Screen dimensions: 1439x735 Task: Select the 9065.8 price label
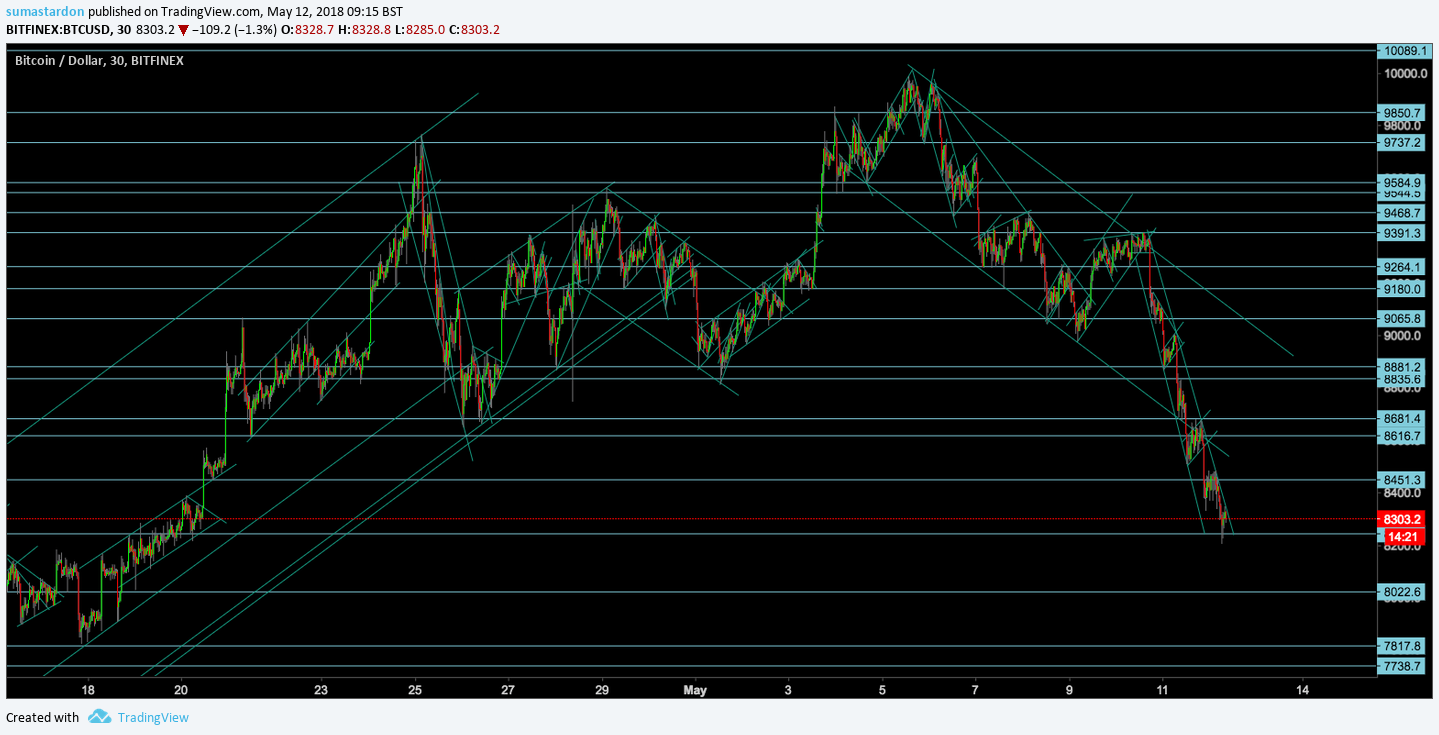tap(1402, 319)
